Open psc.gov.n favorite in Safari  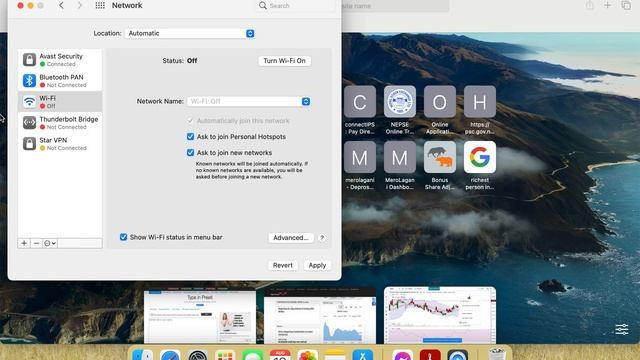(x=480, y=110)
